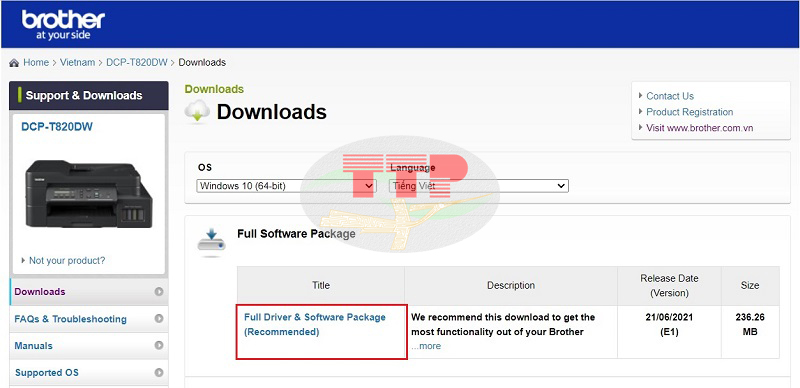Visit www.brother.com.vn link
This screenshot has height=388, width=800.
click(x=699, y=128)
